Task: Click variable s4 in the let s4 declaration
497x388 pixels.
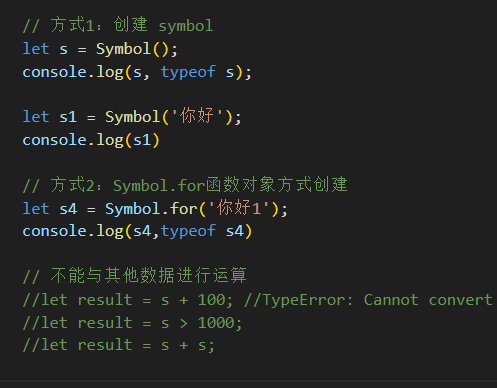Action: coord(68,209)
